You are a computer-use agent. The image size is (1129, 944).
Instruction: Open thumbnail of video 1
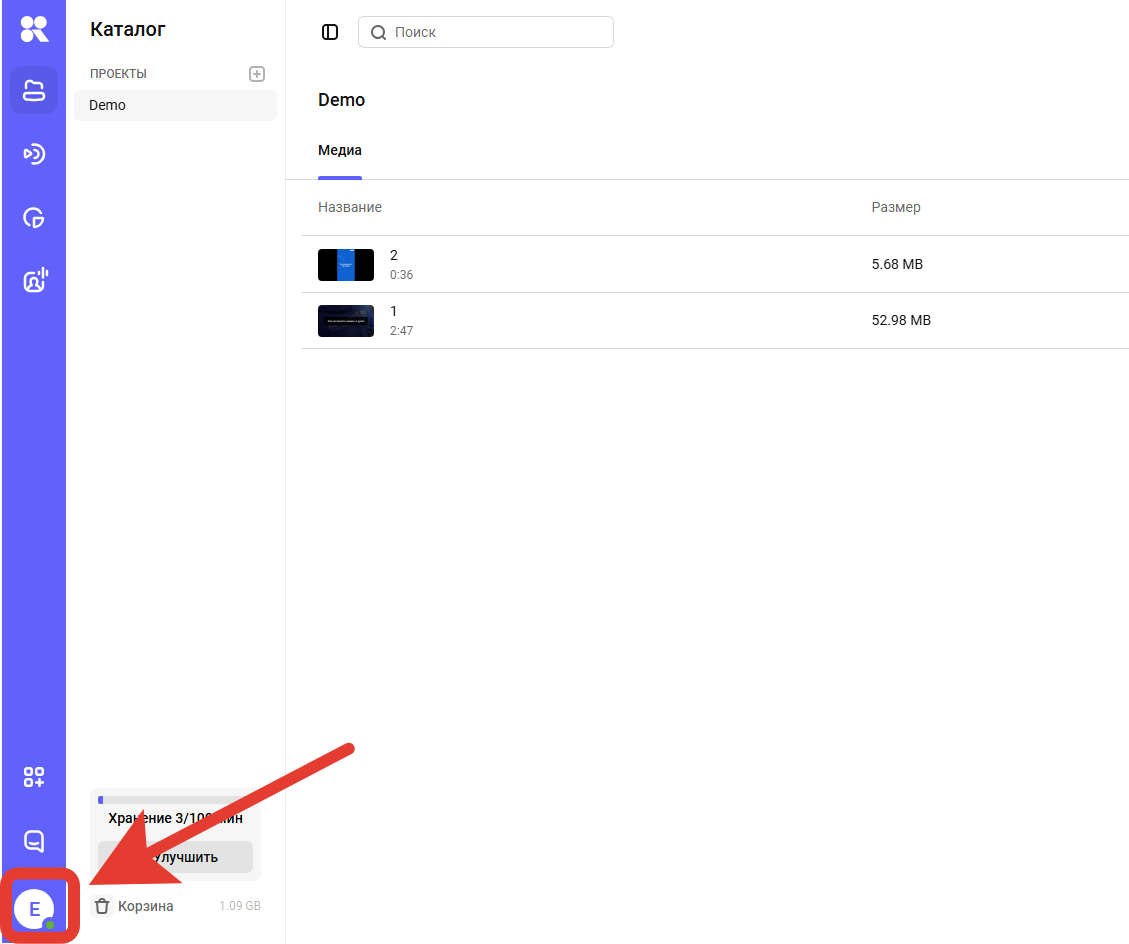click(346, 321)
